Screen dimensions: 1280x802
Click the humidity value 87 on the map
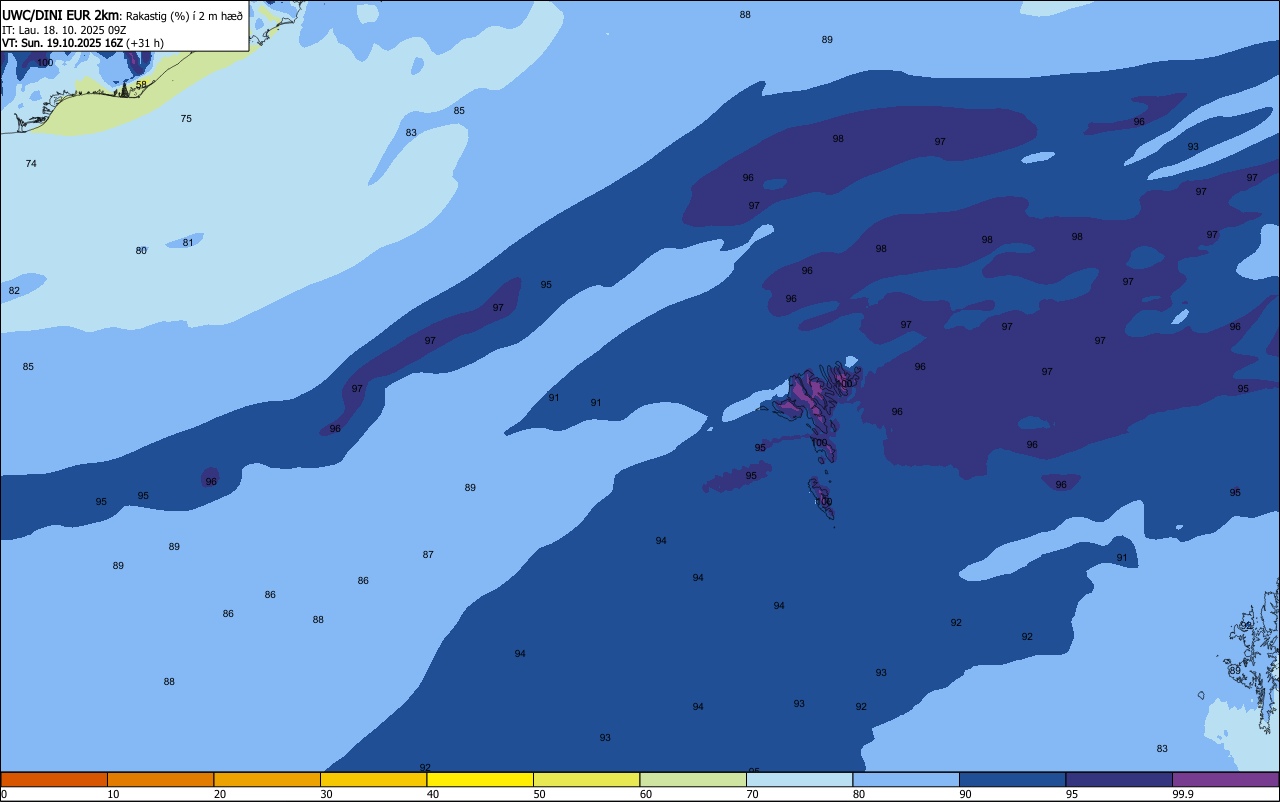pyautogui.click(x=428, y=555)
